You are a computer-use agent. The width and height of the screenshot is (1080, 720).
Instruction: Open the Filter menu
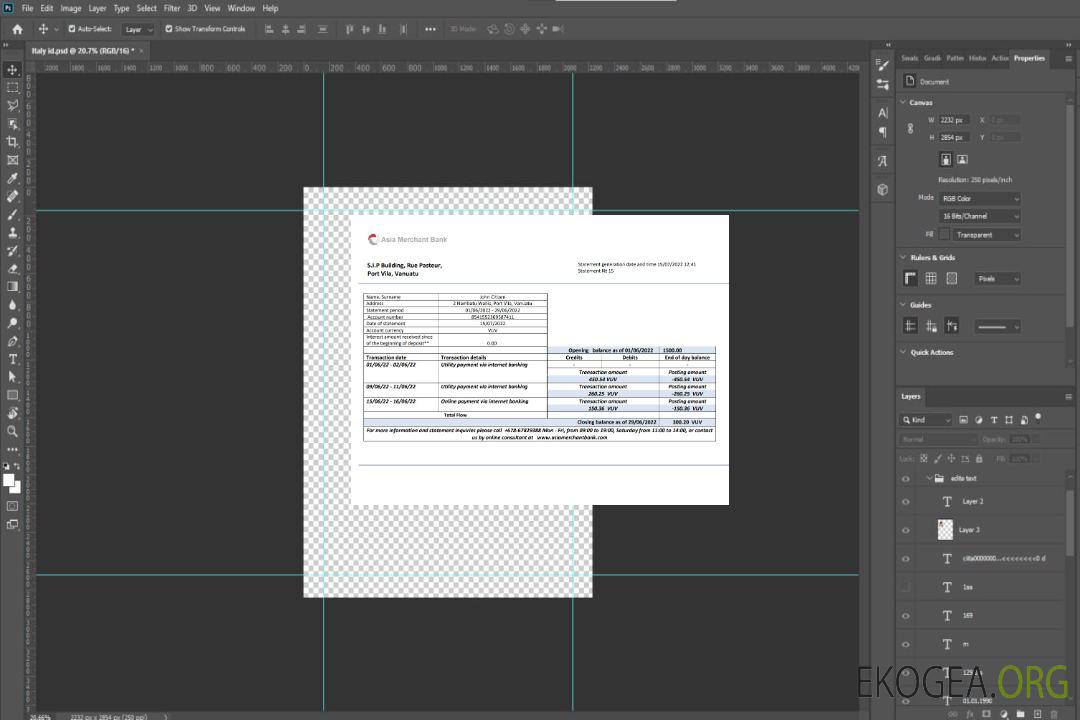click(x=172, y=8)
